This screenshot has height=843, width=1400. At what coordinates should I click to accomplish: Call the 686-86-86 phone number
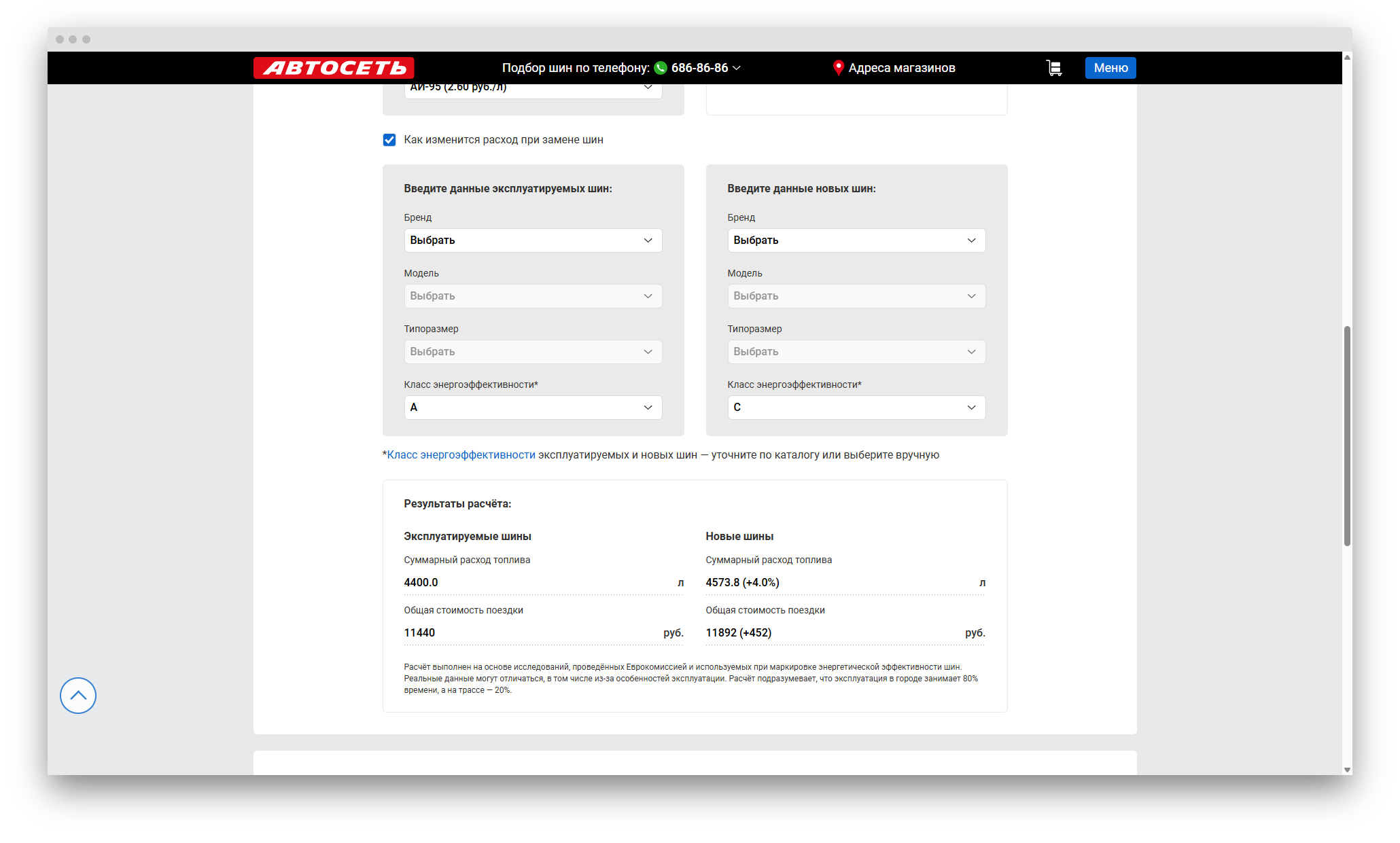click(699, 68)
